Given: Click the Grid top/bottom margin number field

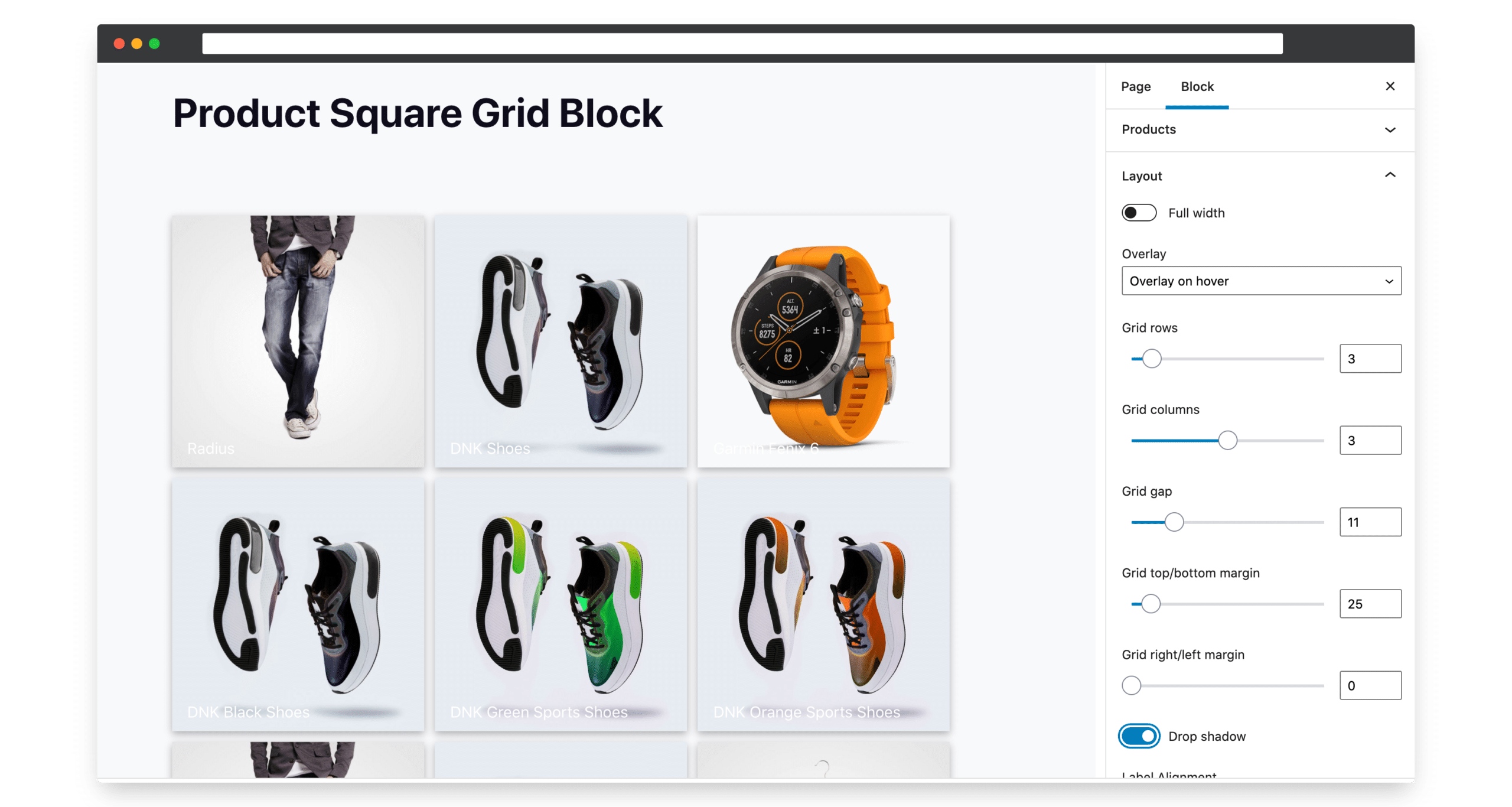Looking at the screenshot, I should [x=1369, y=603].
